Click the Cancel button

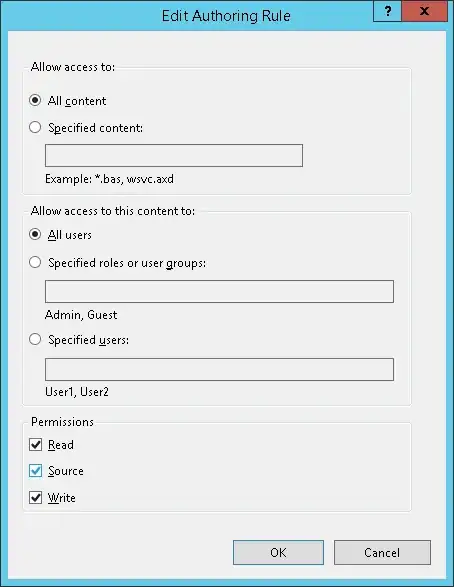(x=382, y=553)
